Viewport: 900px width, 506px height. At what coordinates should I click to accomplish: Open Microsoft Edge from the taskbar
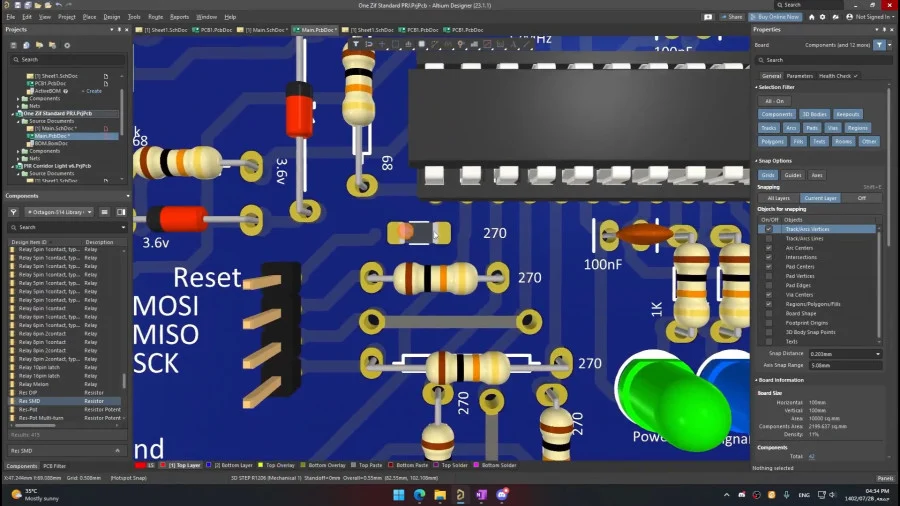pos(420,495)
